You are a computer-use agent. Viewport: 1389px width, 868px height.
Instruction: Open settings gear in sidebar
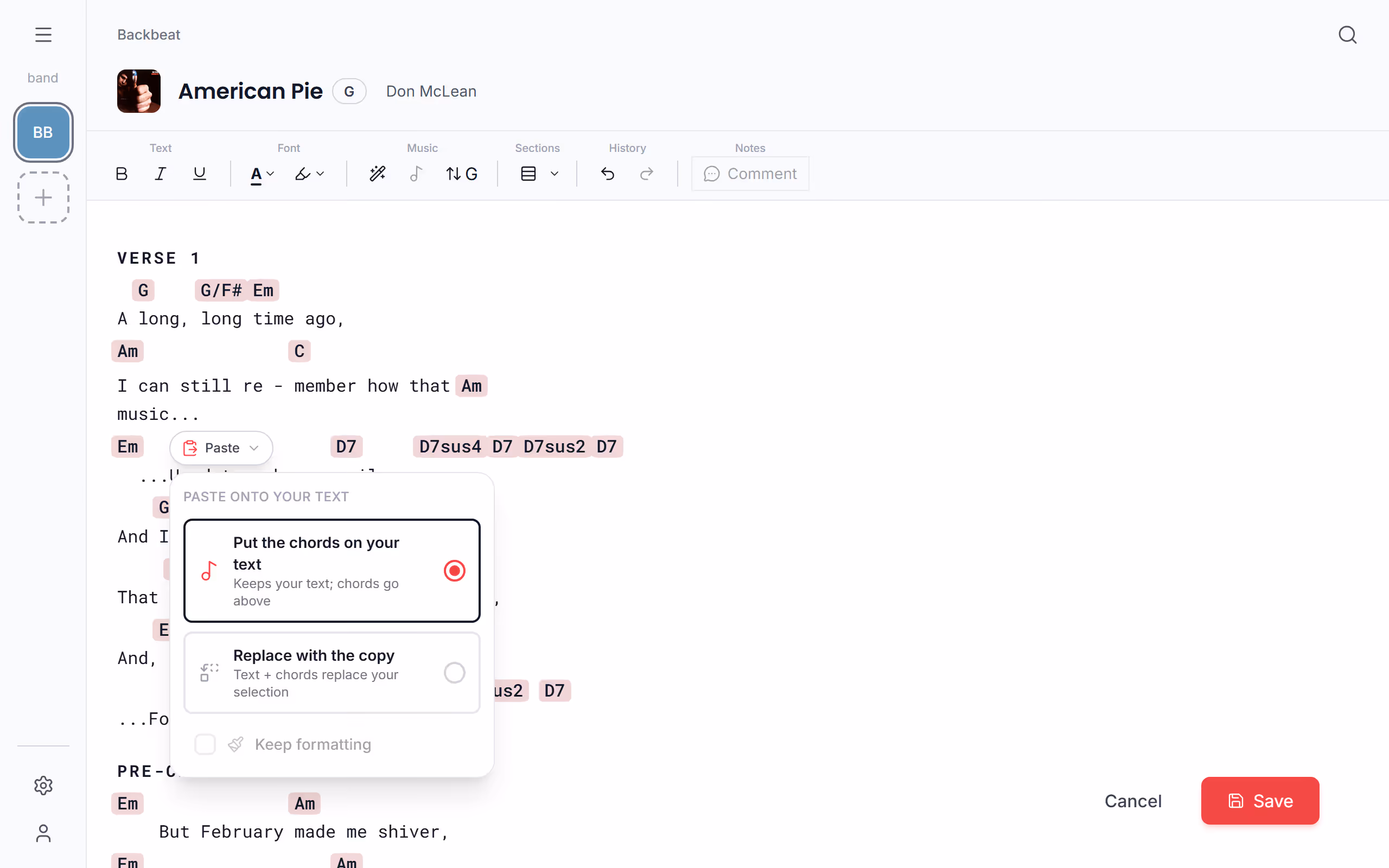[x=43, y=786]
